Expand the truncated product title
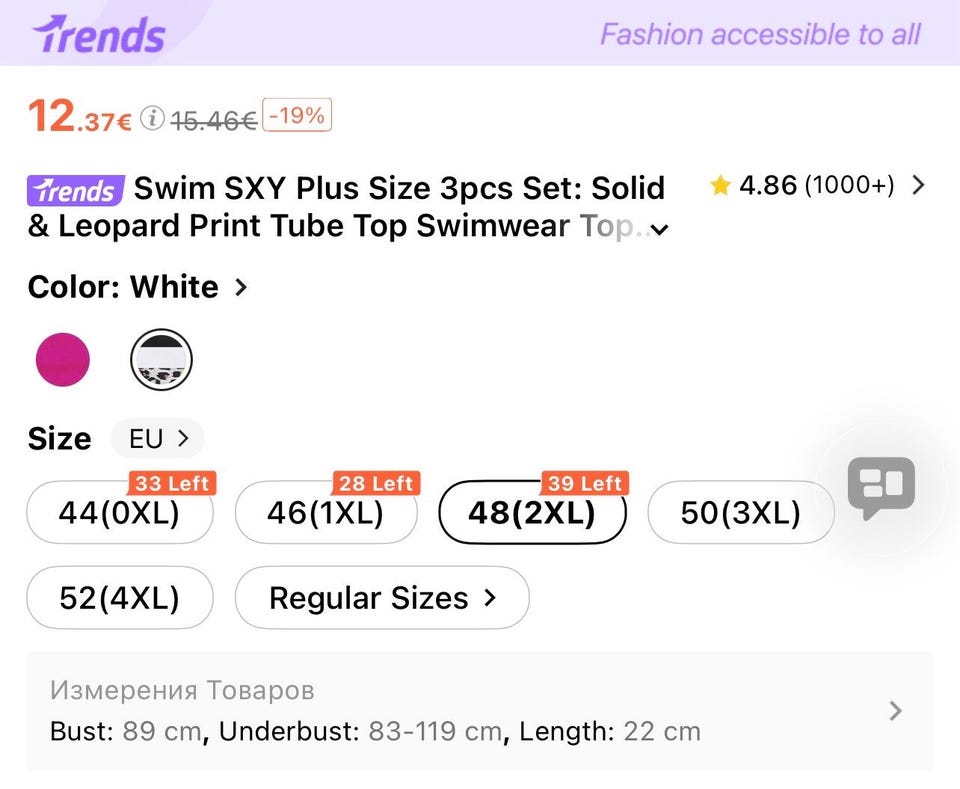The image size is (960, 789). coord(659,229)
